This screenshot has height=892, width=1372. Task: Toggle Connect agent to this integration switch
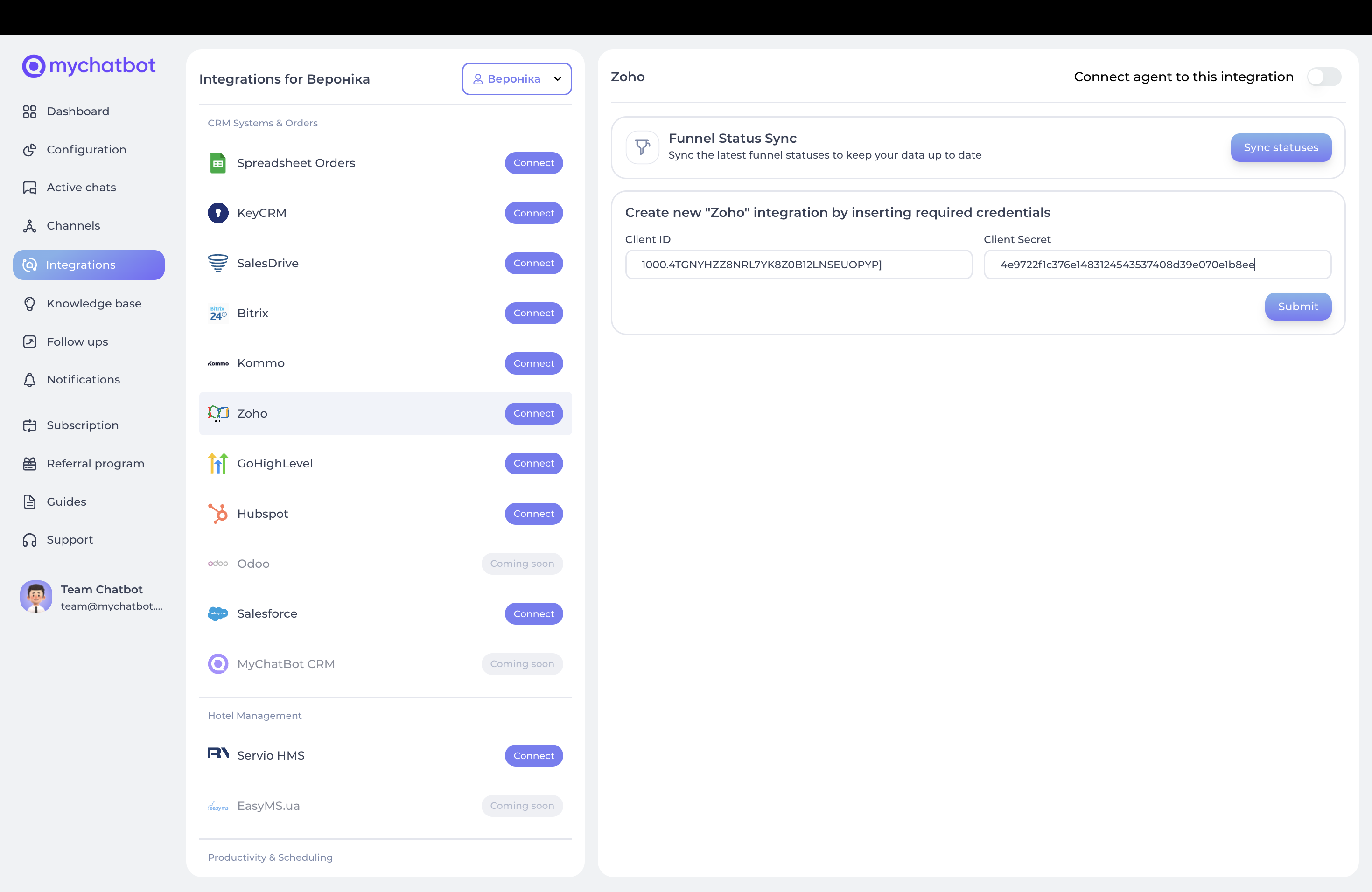(x=1323, y=77)
